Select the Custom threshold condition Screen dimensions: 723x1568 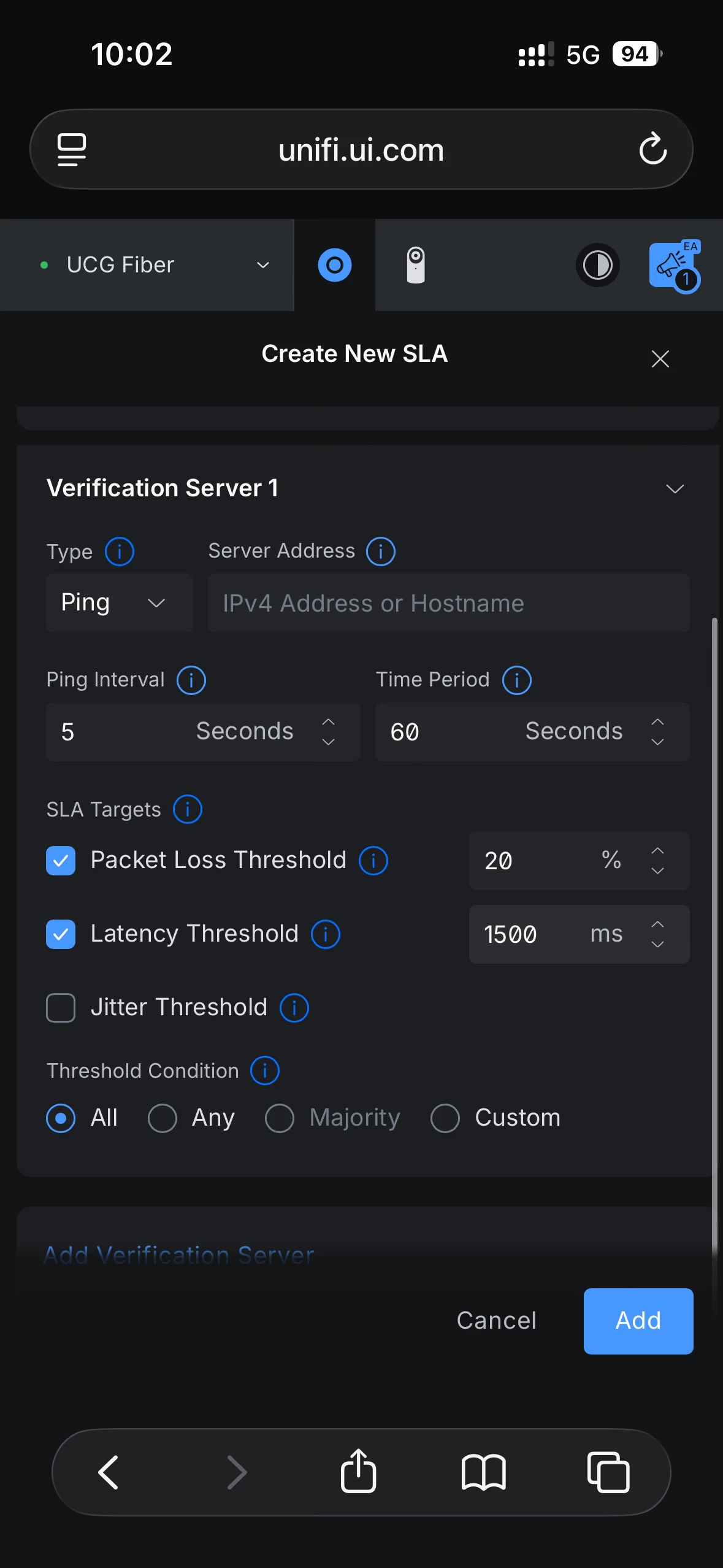point(445,1118)
